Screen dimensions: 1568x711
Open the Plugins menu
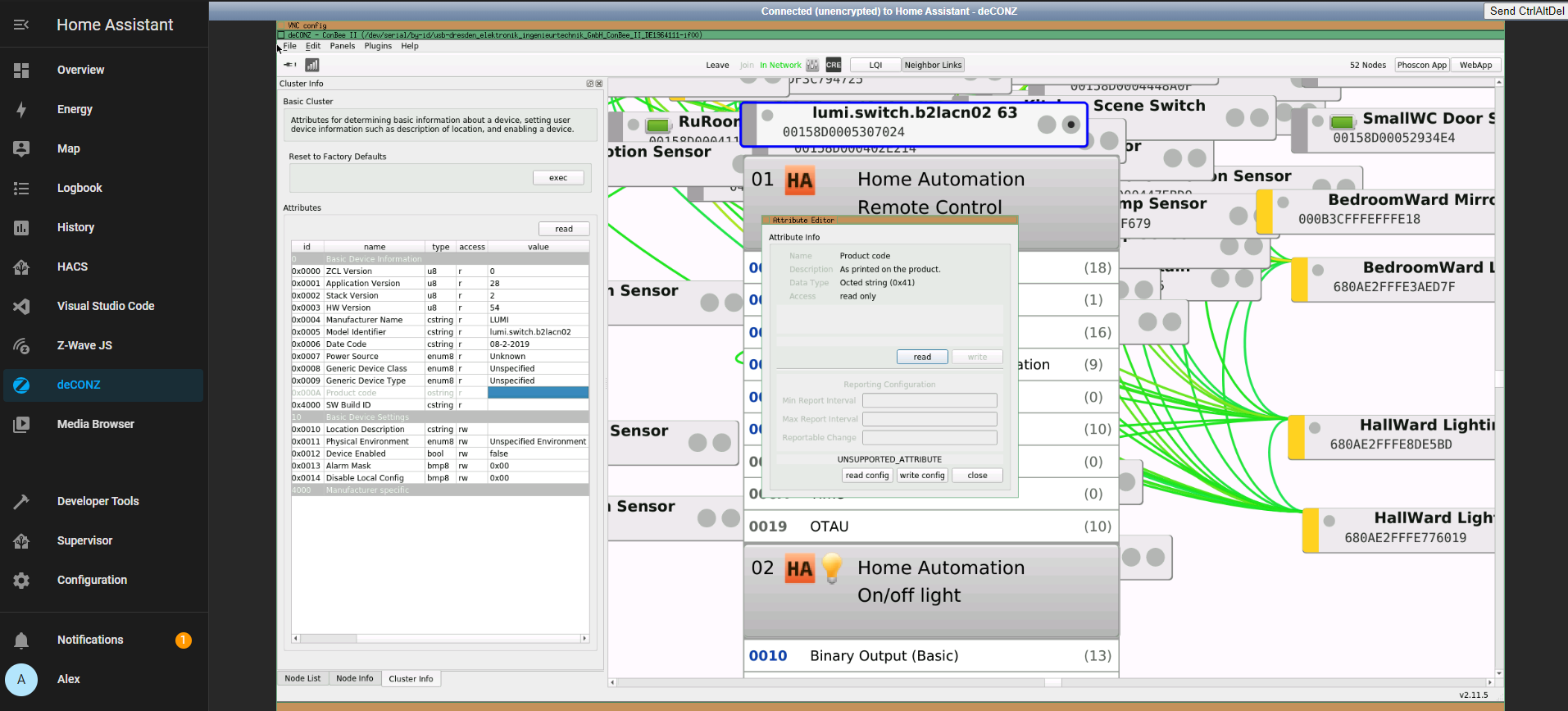(378, 46)
